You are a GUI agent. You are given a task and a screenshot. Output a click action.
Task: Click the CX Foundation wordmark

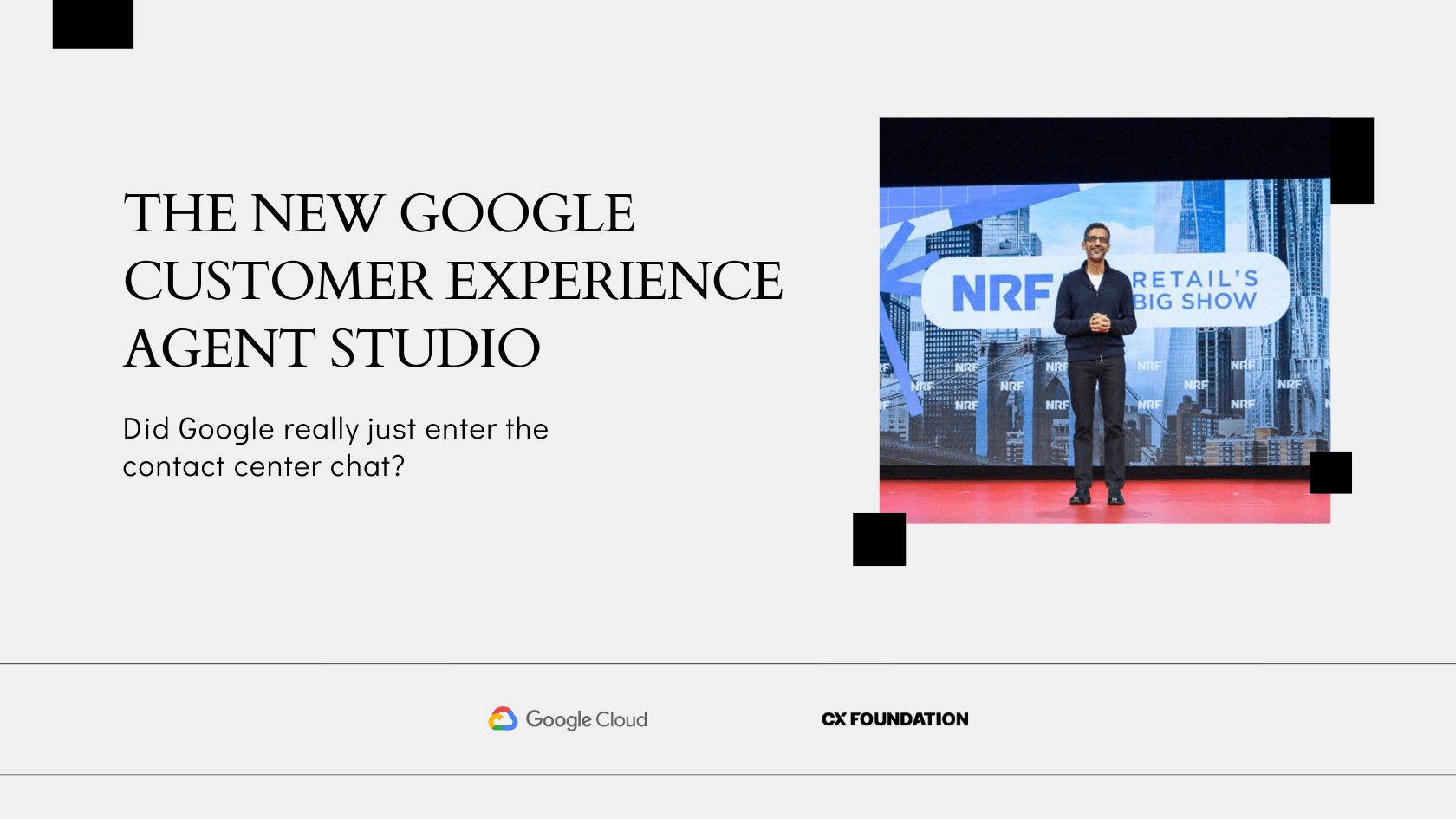[894, 718]
